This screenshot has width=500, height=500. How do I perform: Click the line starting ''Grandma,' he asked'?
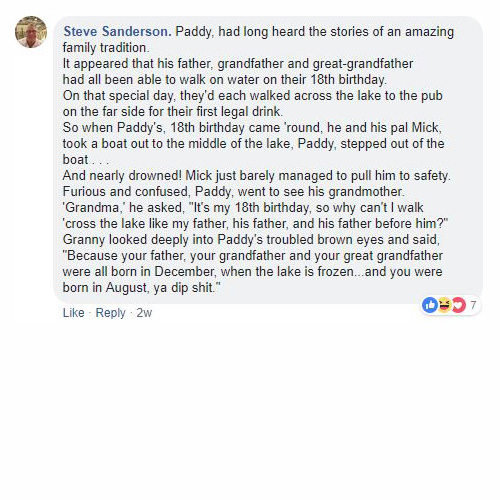coord(243,208)
